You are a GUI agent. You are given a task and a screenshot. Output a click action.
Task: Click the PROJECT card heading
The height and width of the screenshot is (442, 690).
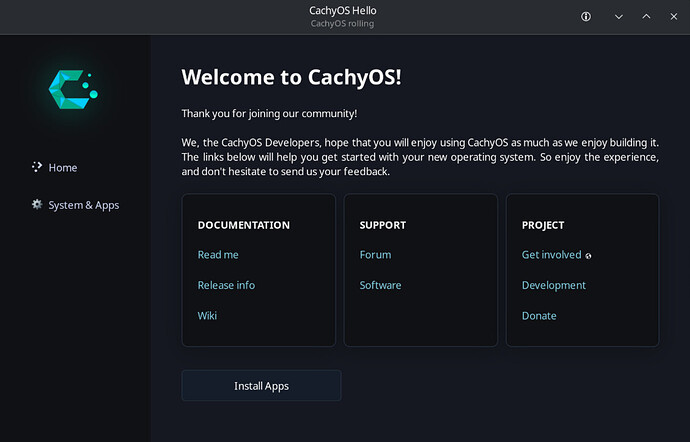[x=543, y=225]
